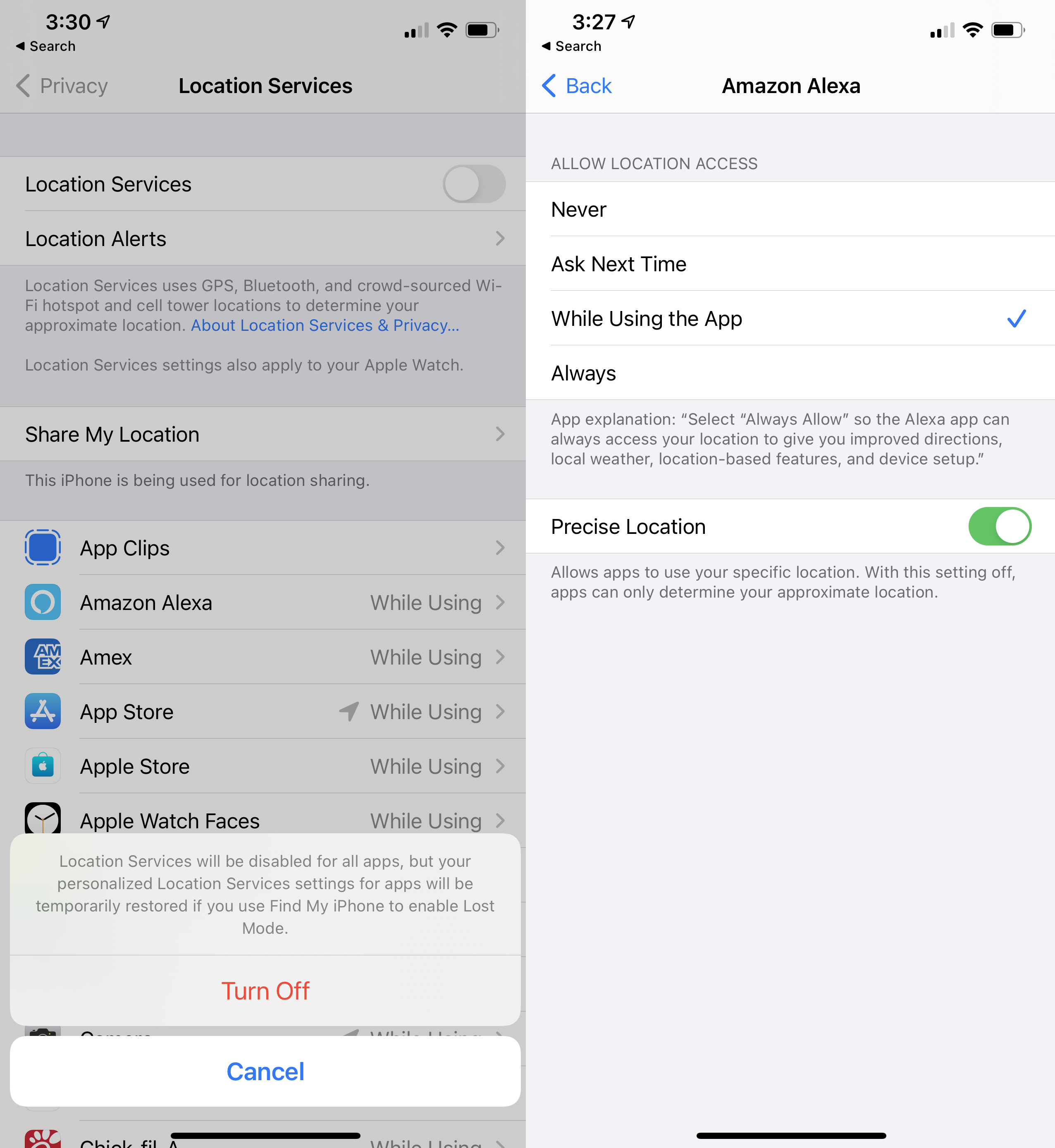Screen dimensions: 1055x1148
Task: Tap the Apple Watch Faces icon
Action: [42, 820]
